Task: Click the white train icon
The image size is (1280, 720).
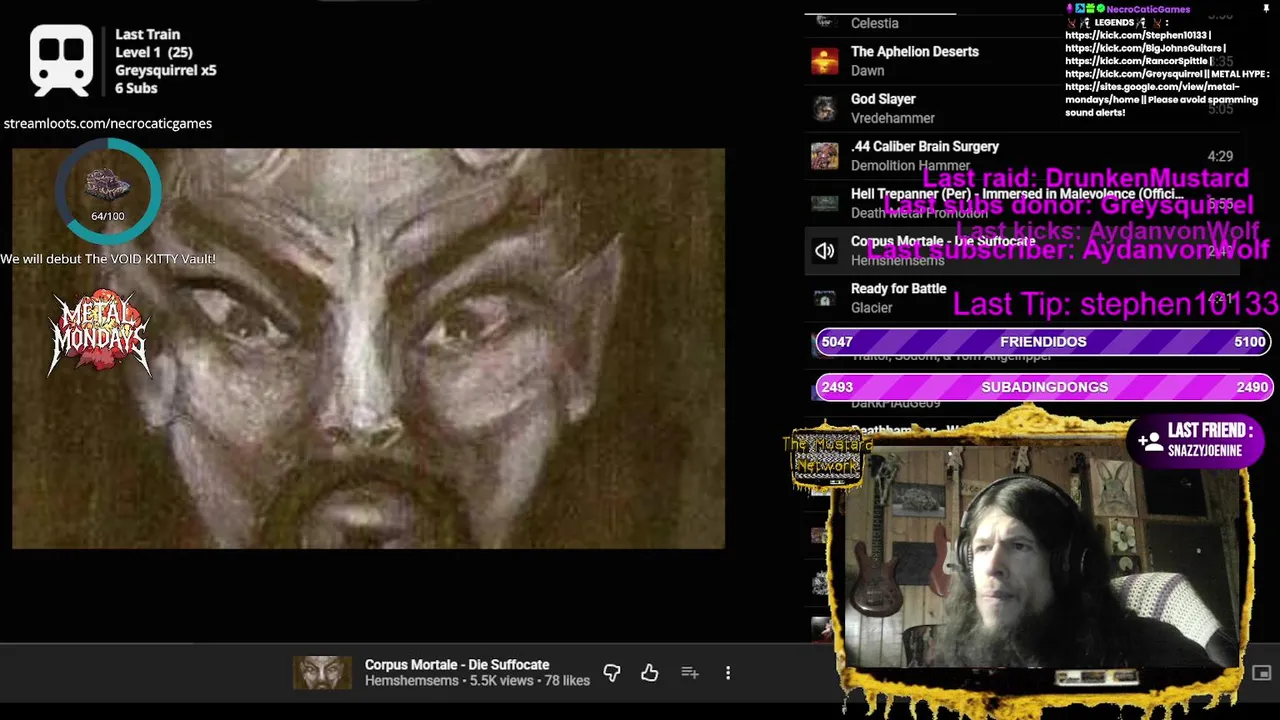Action: point(61,61)
